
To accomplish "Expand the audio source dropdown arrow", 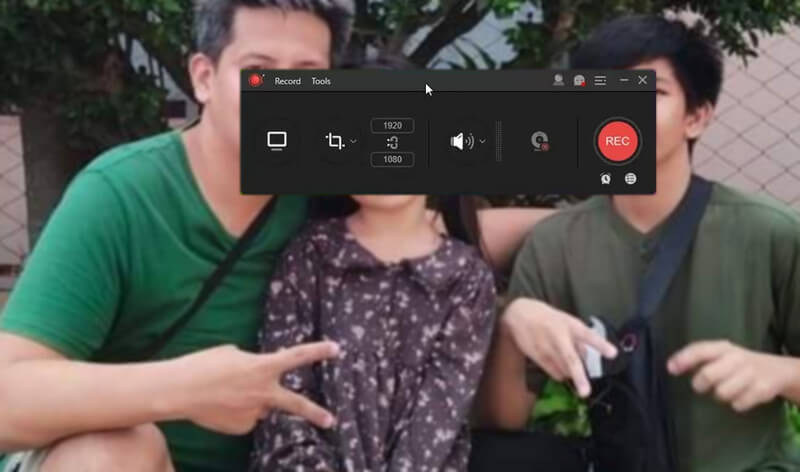I will click(482, 141).
